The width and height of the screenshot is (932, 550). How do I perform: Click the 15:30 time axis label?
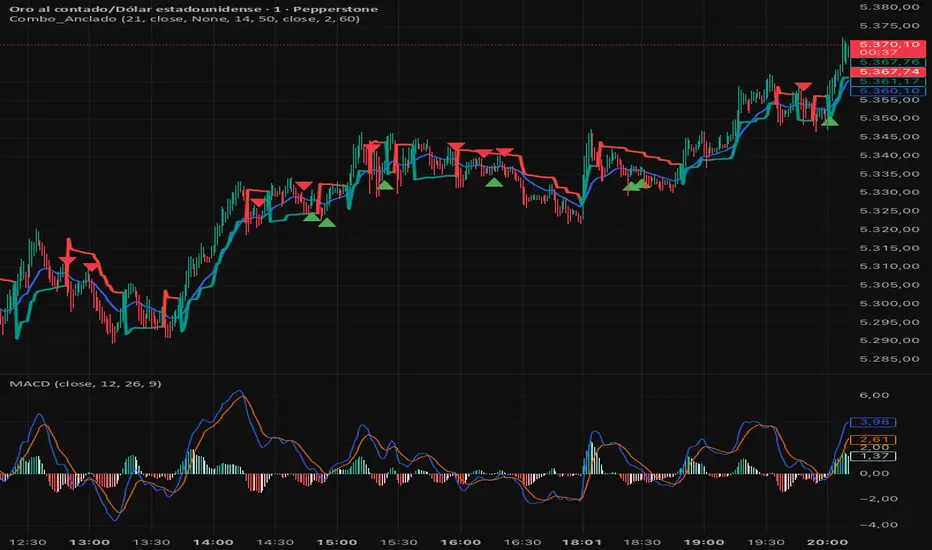tap(398, 542)
